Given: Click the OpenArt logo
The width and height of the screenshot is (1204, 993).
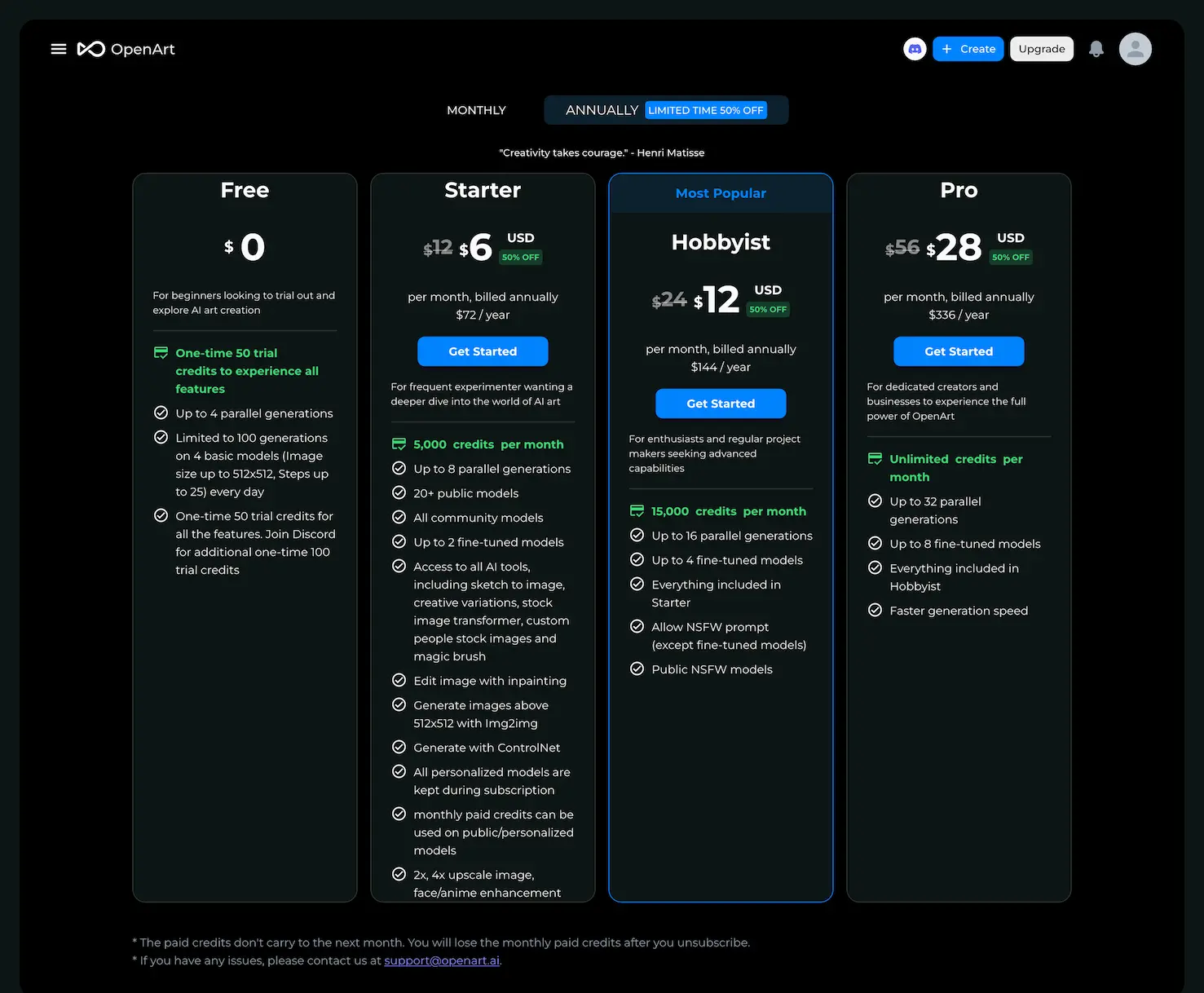Looking at the screenshot, I should (126, 49).
